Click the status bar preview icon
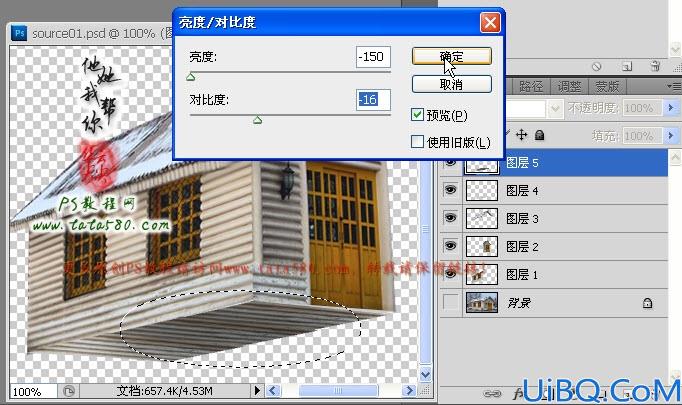Image resolution: width=682 pixels, height=405 pixels. (69, 392)
